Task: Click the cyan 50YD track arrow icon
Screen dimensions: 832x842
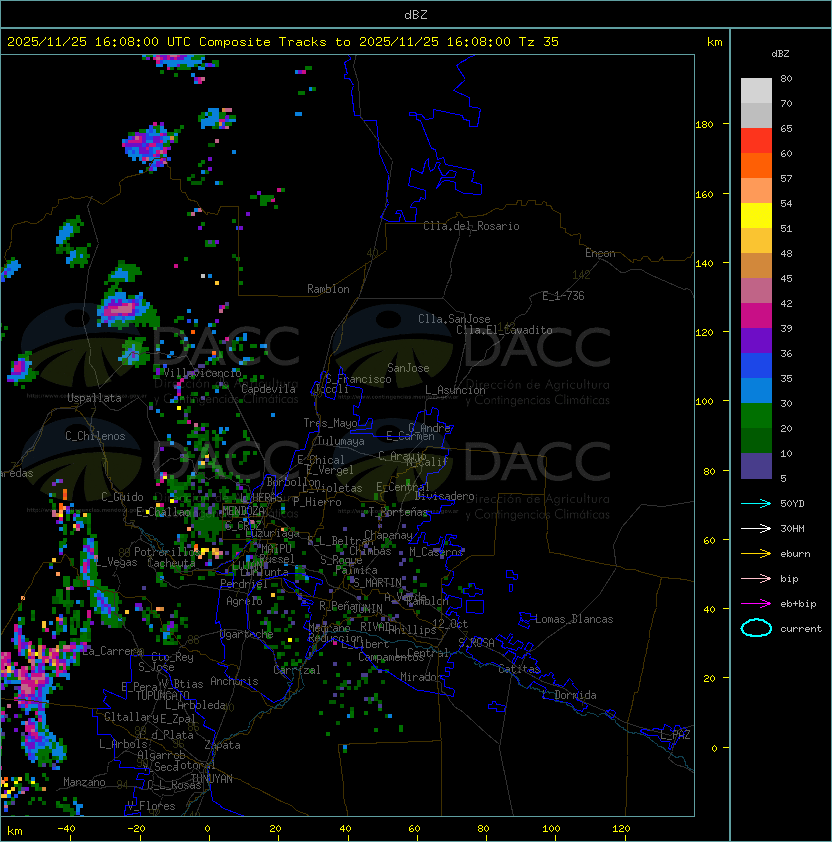Action: point(756,503)
